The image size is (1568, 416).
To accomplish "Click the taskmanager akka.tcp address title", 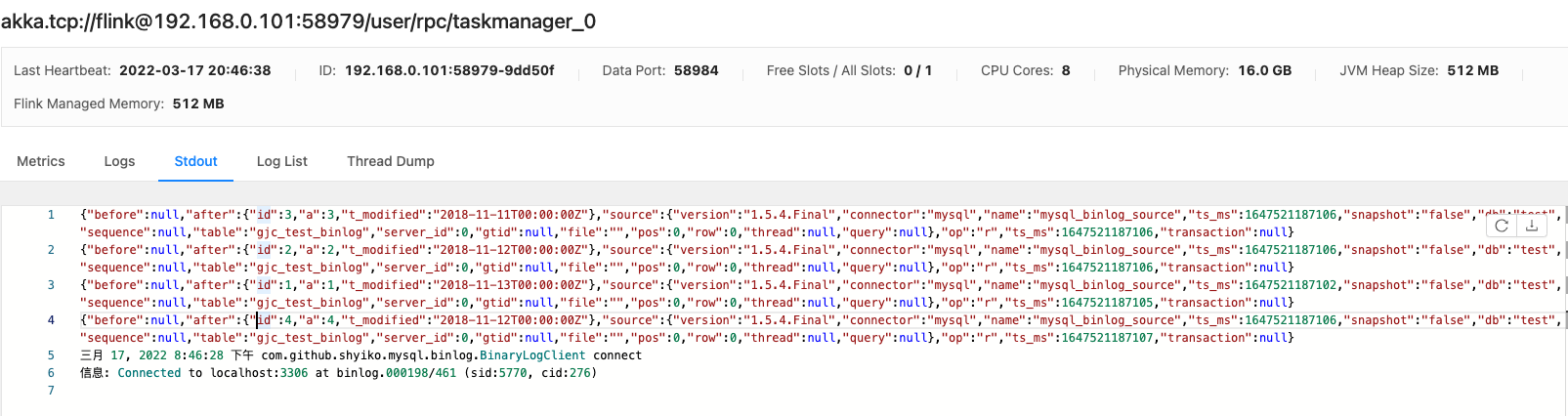I will (x=298, y=21).
